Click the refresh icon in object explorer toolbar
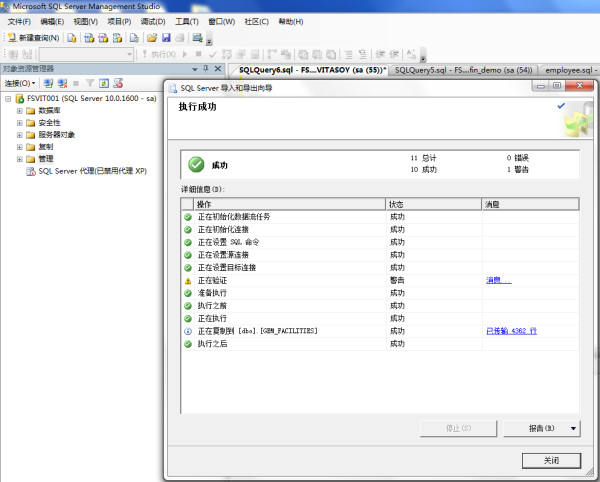This screenshot has height=482, width=600. pyautogui.click(x=104, y=83)
